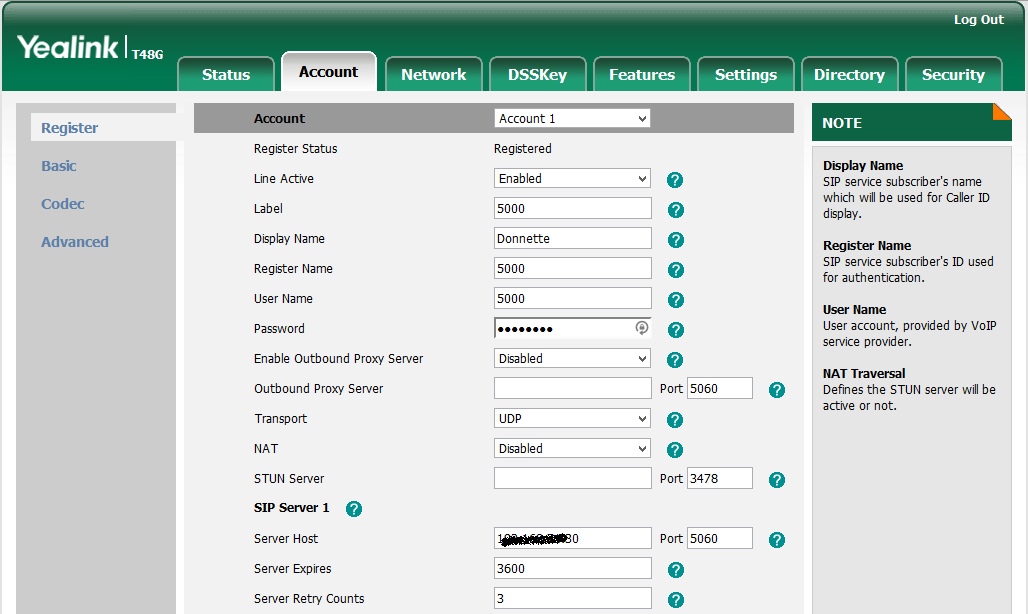
Task: Click the User Name input field
Action: (x=572, y=298)
